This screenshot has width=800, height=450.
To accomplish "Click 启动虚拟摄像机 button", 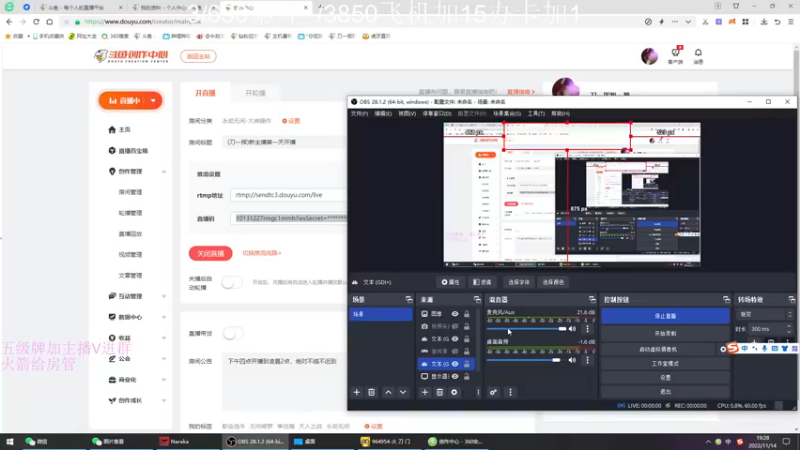I will point(658,349).
